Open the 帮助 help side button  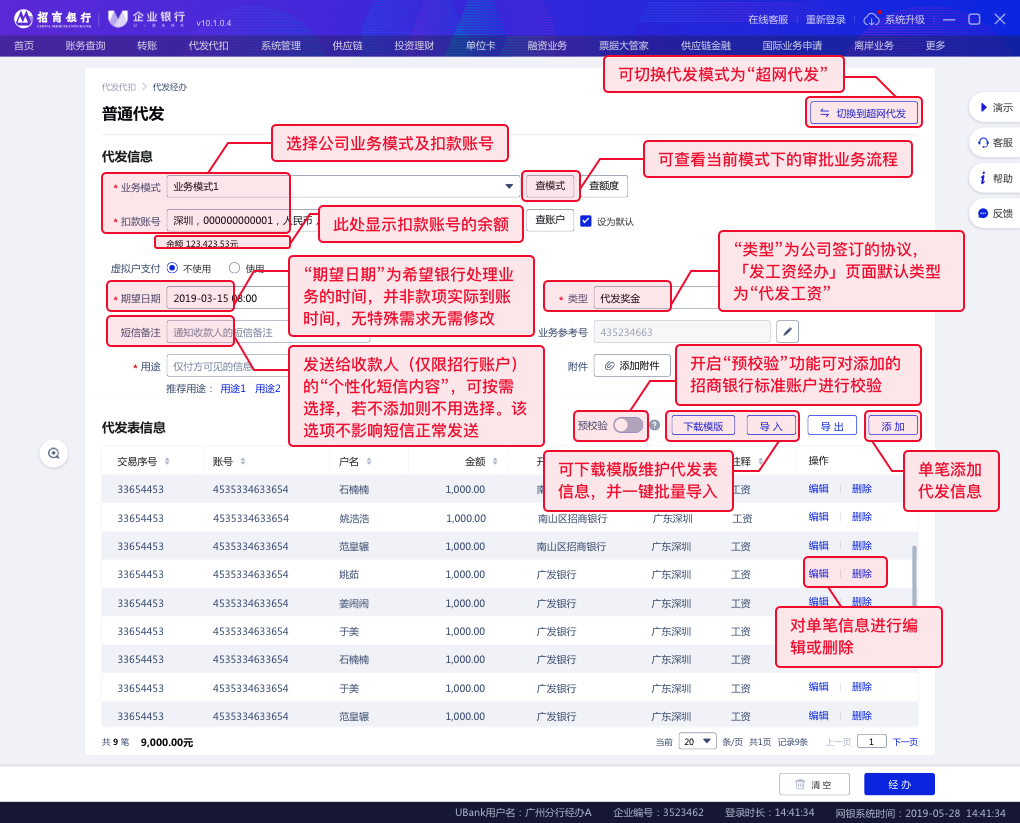click(994, 178)
